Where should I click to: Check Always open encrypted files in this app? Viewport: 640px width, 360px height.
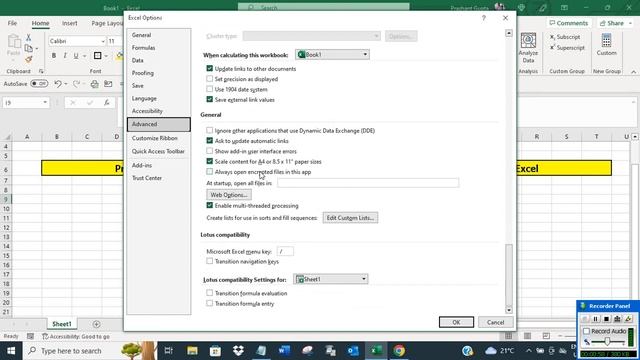tap(210, 171)
